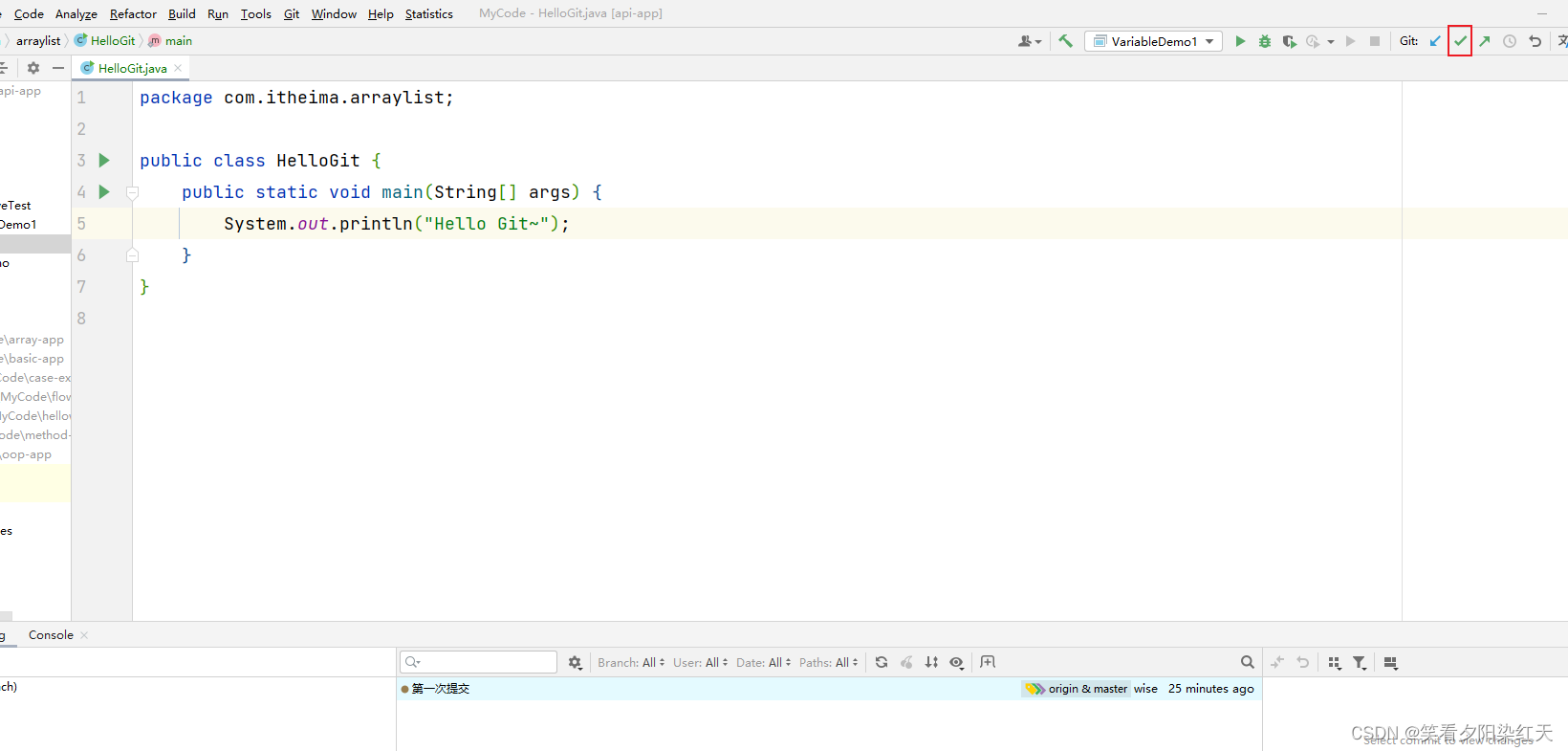Open Git show history clock icon
The height and width of the screenshot is (751, 1568).
[1510, 41]
